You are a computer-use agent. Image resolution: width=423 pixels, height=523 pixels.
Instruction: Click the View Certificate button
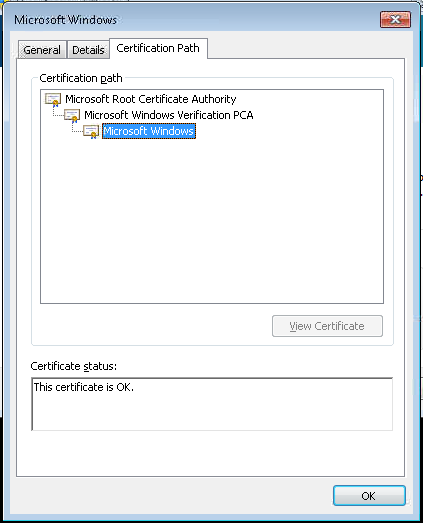tap(327, 326)
